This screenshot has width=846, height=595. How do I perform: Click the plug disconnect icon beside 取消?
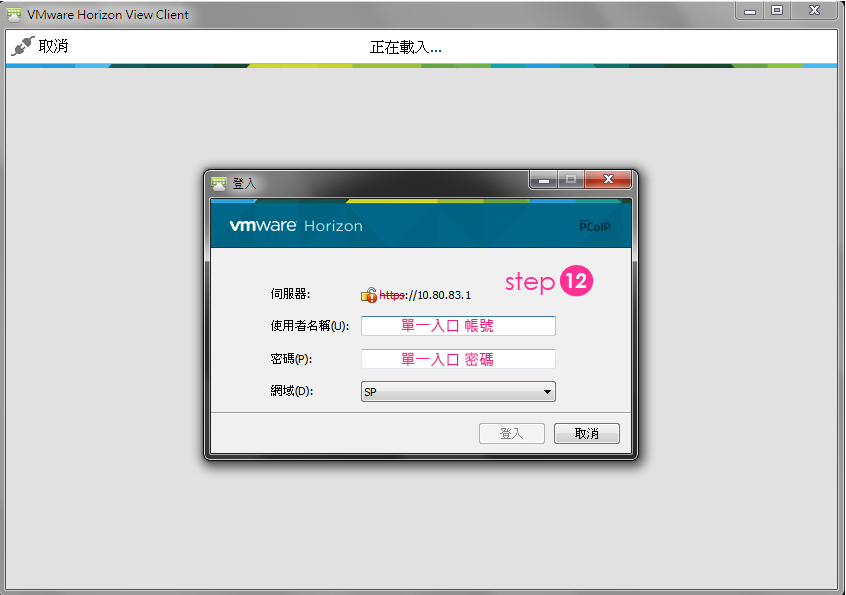pos(23,46)
